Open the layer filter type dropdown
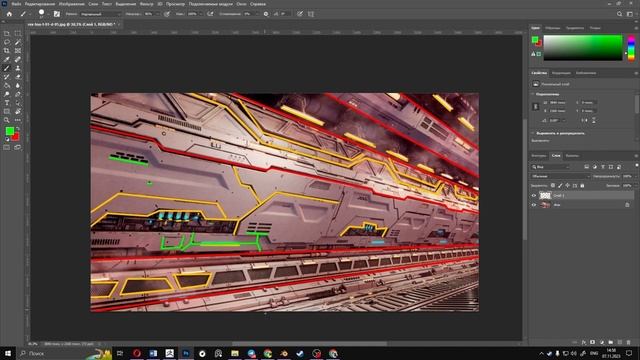Image resolution: width=640 pixels, height=360 pixels. pyautogui.click(x=550, y=167)
